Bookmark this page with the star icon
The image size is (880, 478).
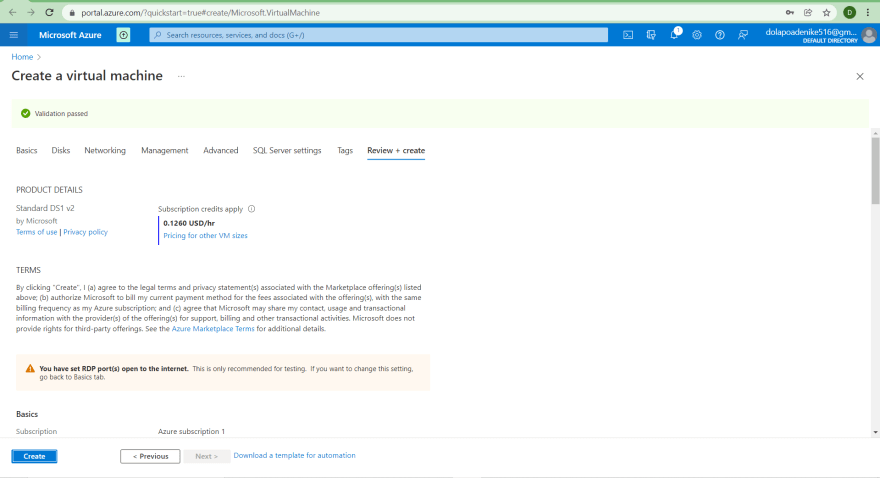[827, 12]
